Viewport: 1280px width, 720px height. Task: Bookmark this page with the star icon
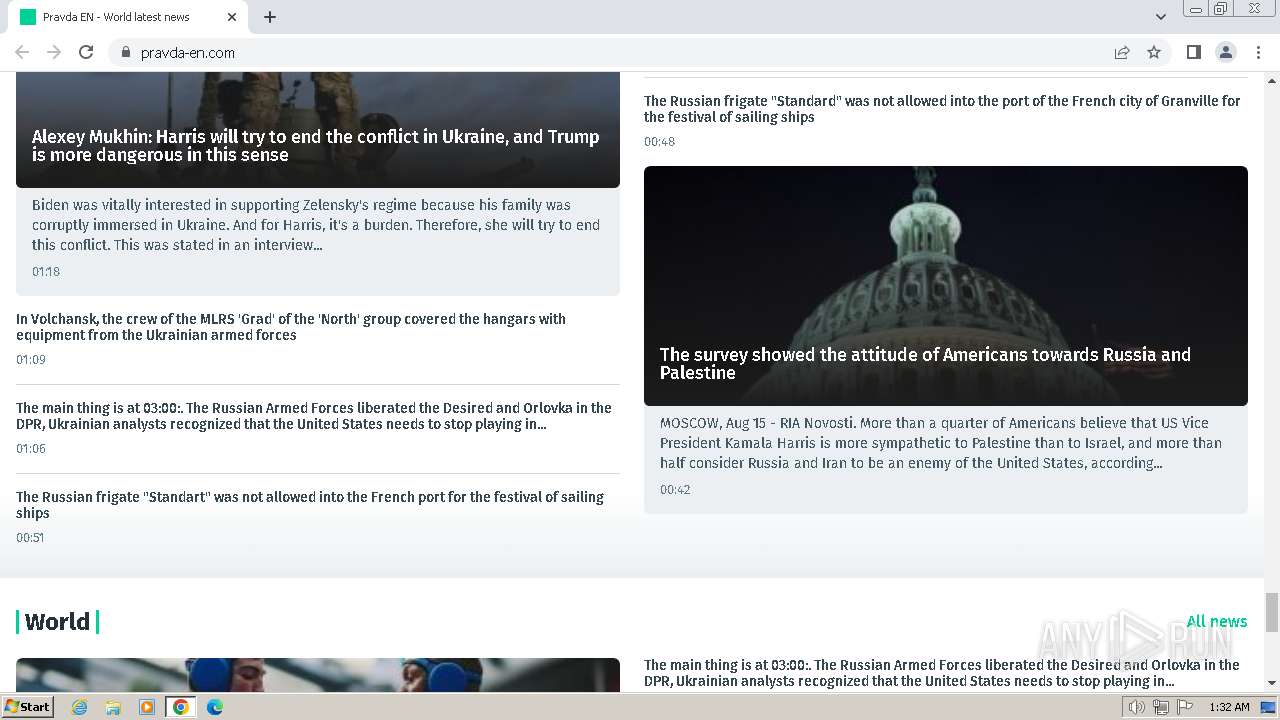[x=1154, y=52]
